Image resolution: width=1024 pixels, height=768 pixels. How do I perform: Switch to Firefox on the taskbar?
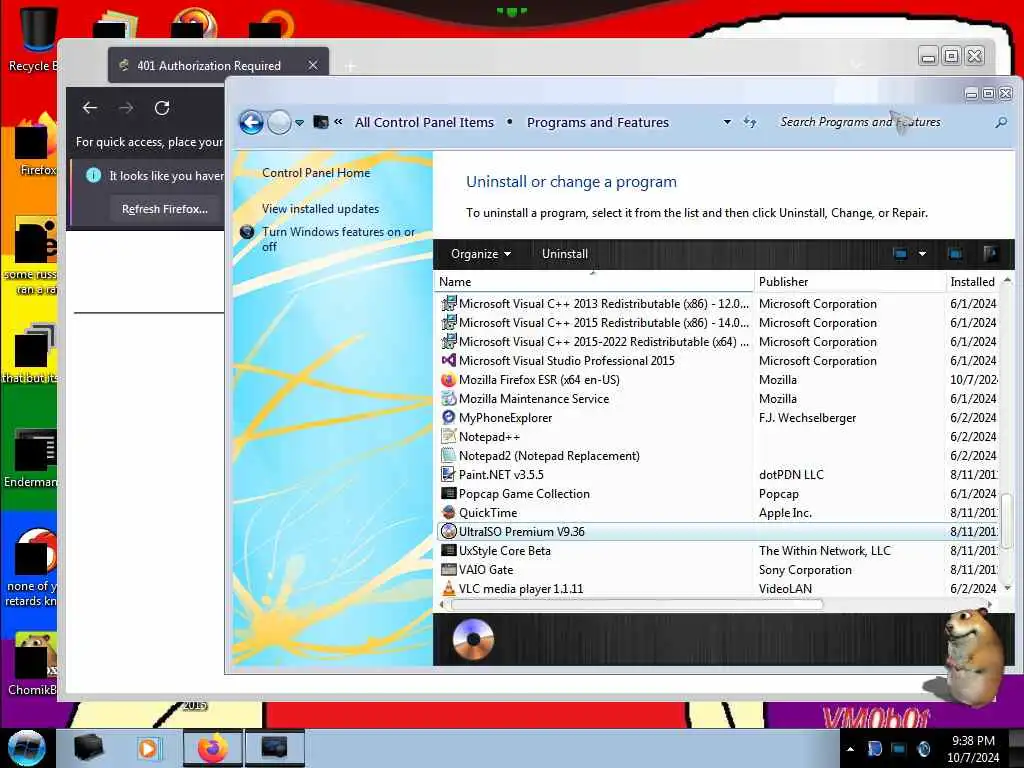pyautogui.click(x=213, y=748)
